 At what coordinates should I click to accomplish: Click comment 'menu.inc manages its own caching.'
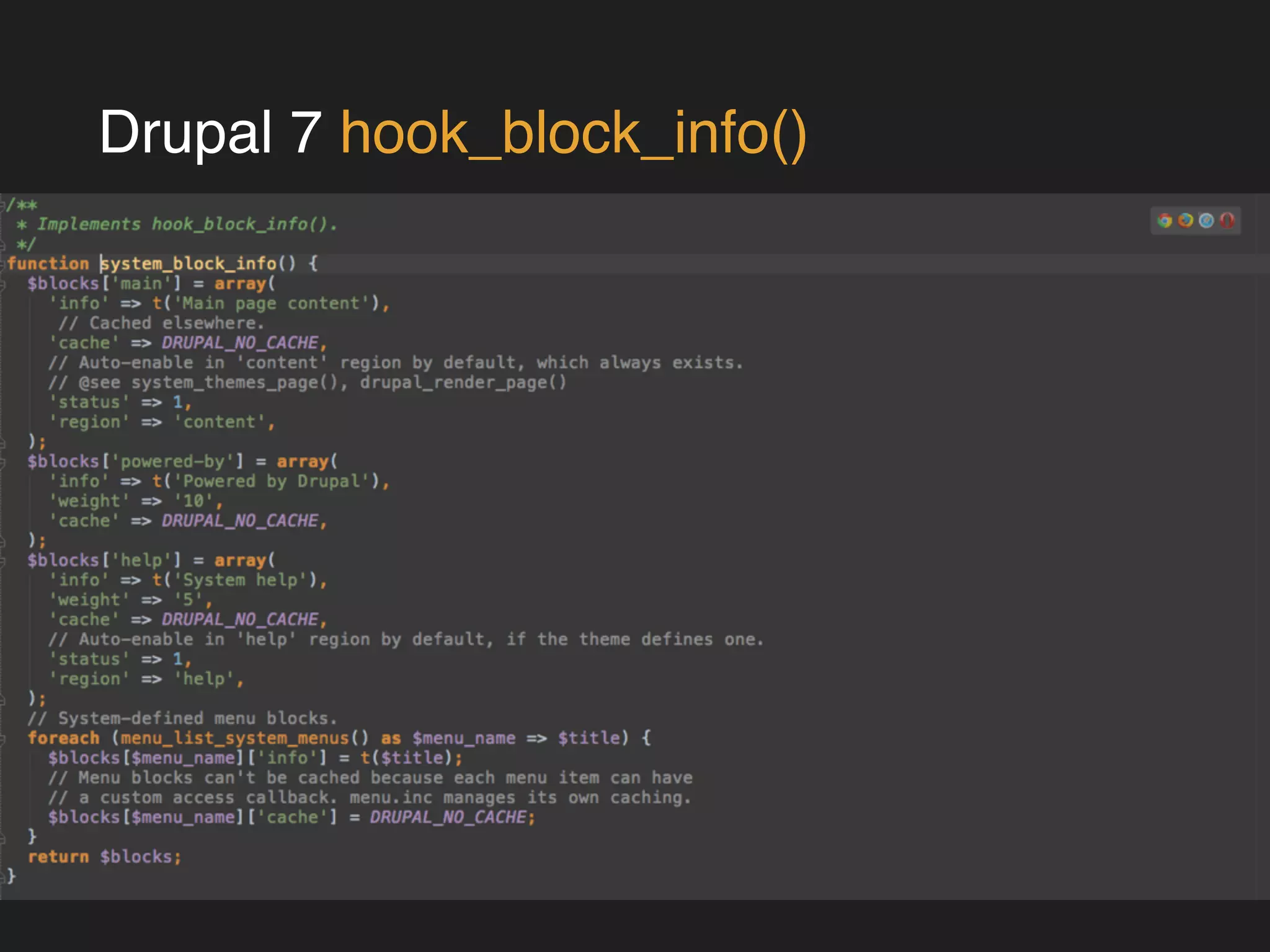pyautogui.click(x=520, y=798)
